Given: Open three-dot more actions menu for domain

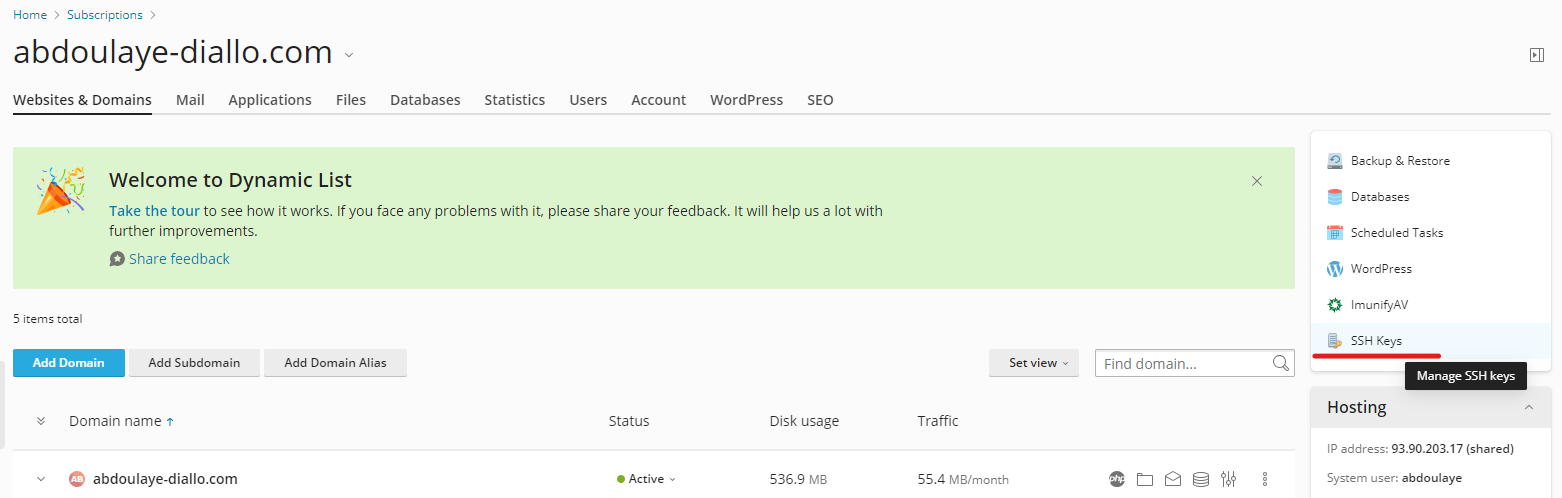Looking at the screenshot, I should (x=1265, y=479).
